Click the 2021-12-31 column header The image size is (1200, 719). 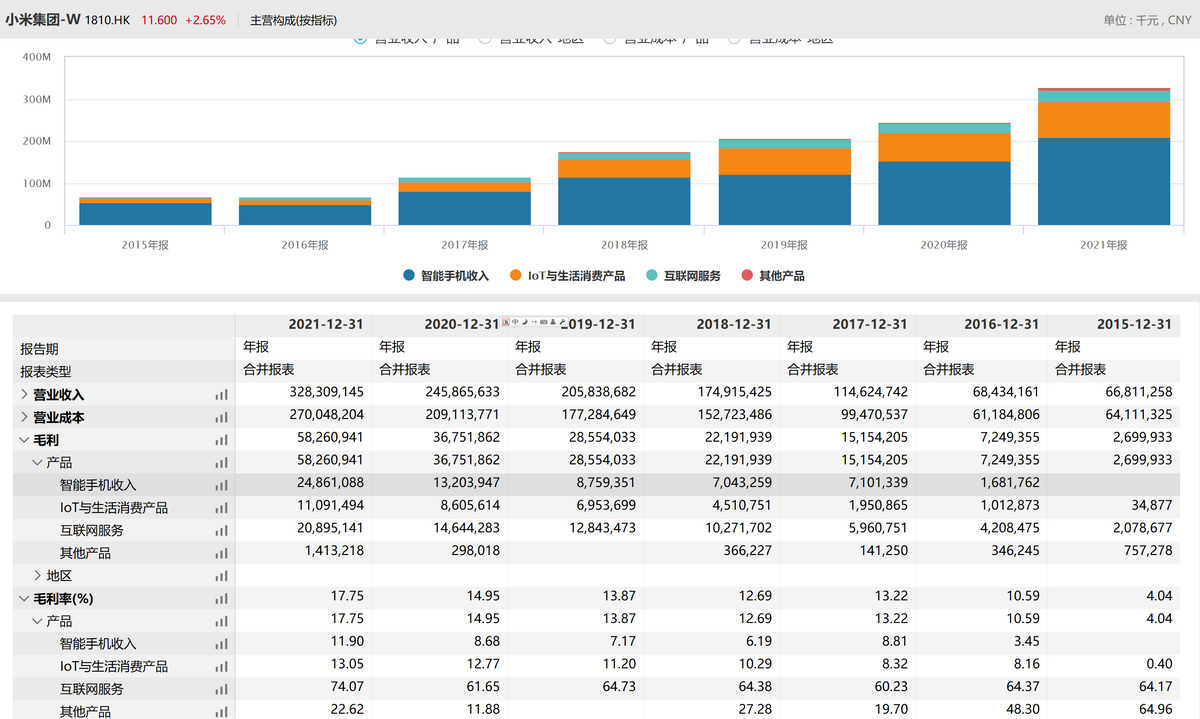325,325
